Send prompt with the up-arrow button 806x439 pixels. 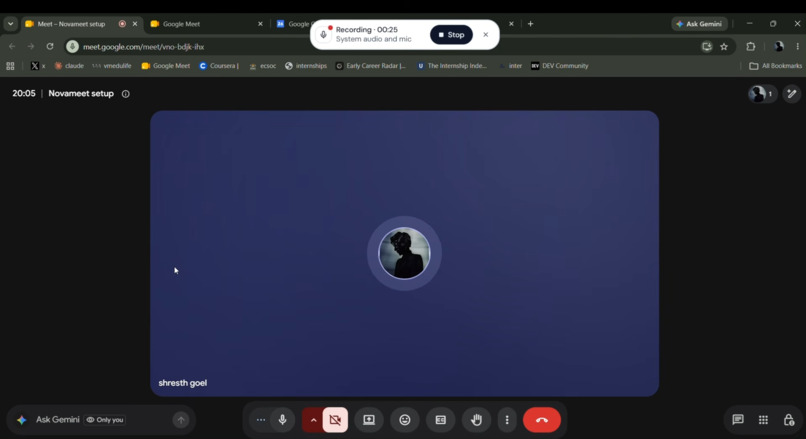tap(181, 420)
